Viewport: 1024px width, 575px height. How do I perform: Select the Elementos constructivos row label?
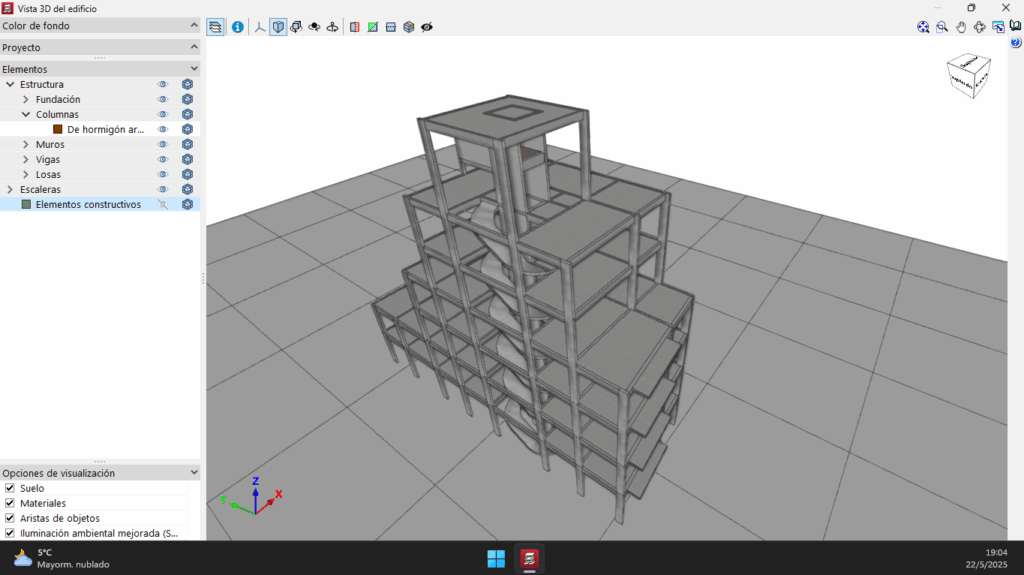[x=88, y=205]
